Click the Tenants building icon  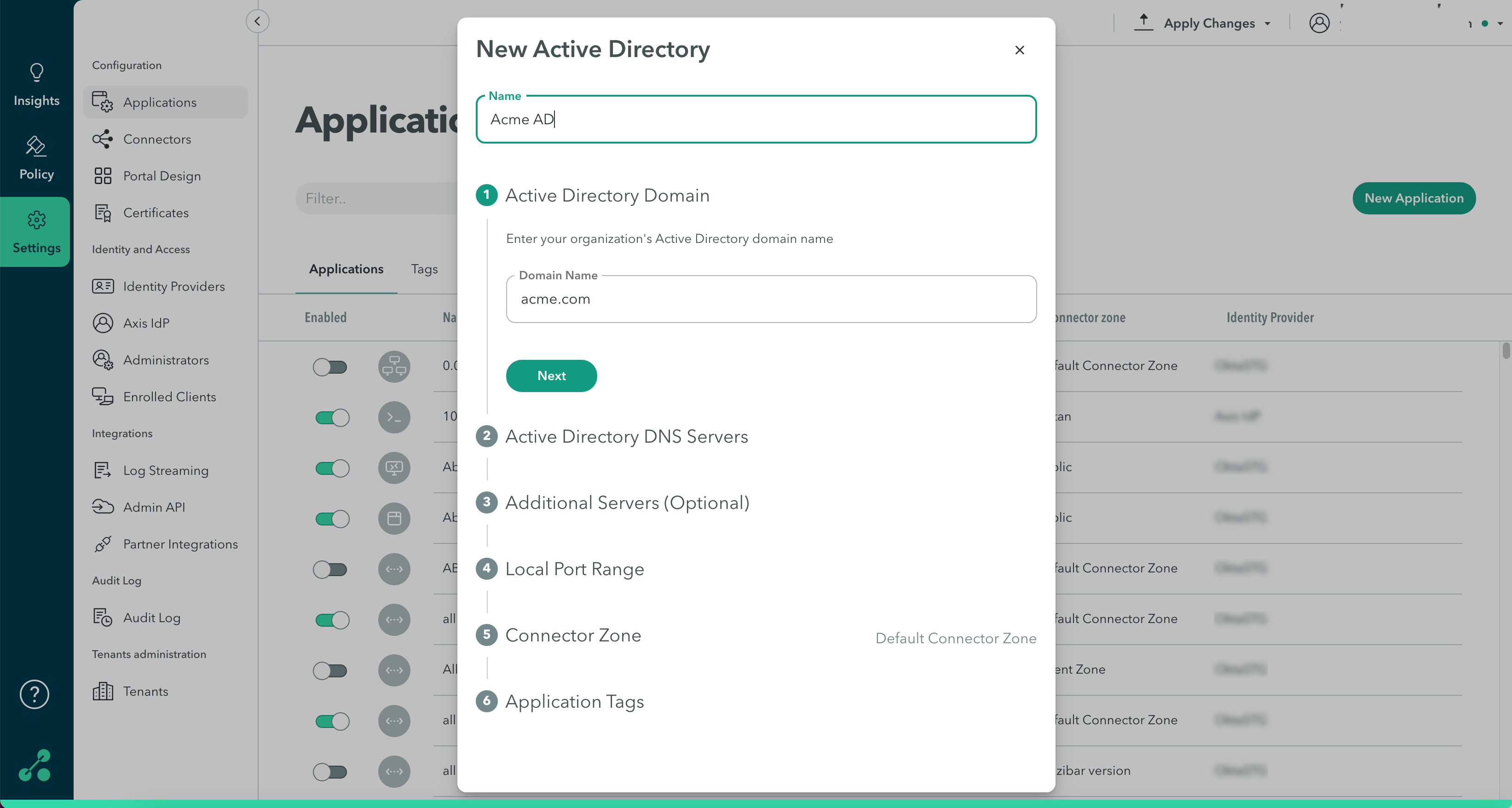(x=102, y=691)
